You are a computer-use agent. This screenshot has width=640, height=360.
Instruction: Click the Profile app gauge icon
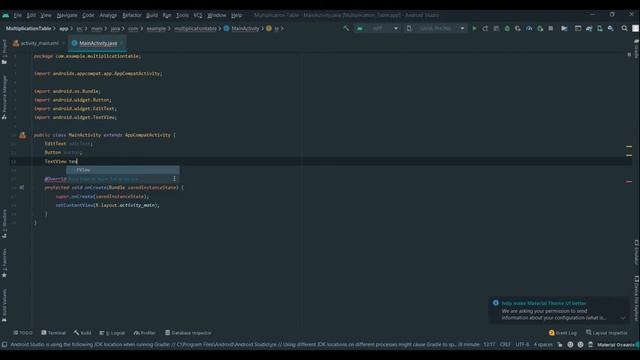coord(529,29)
